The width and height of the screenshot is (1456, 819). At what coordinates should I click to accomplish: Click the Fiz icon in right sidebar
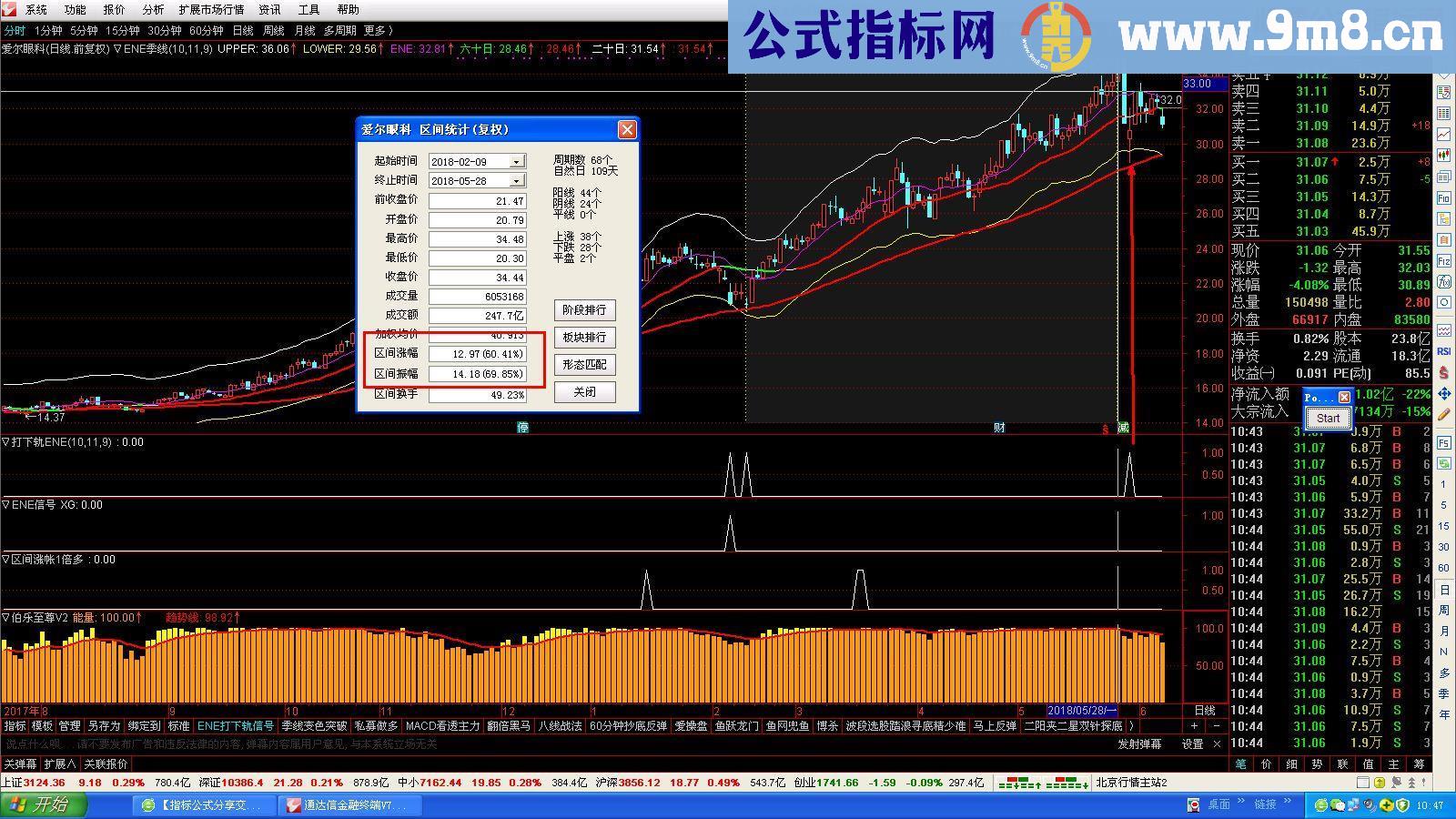click(x=1444, y=259)
